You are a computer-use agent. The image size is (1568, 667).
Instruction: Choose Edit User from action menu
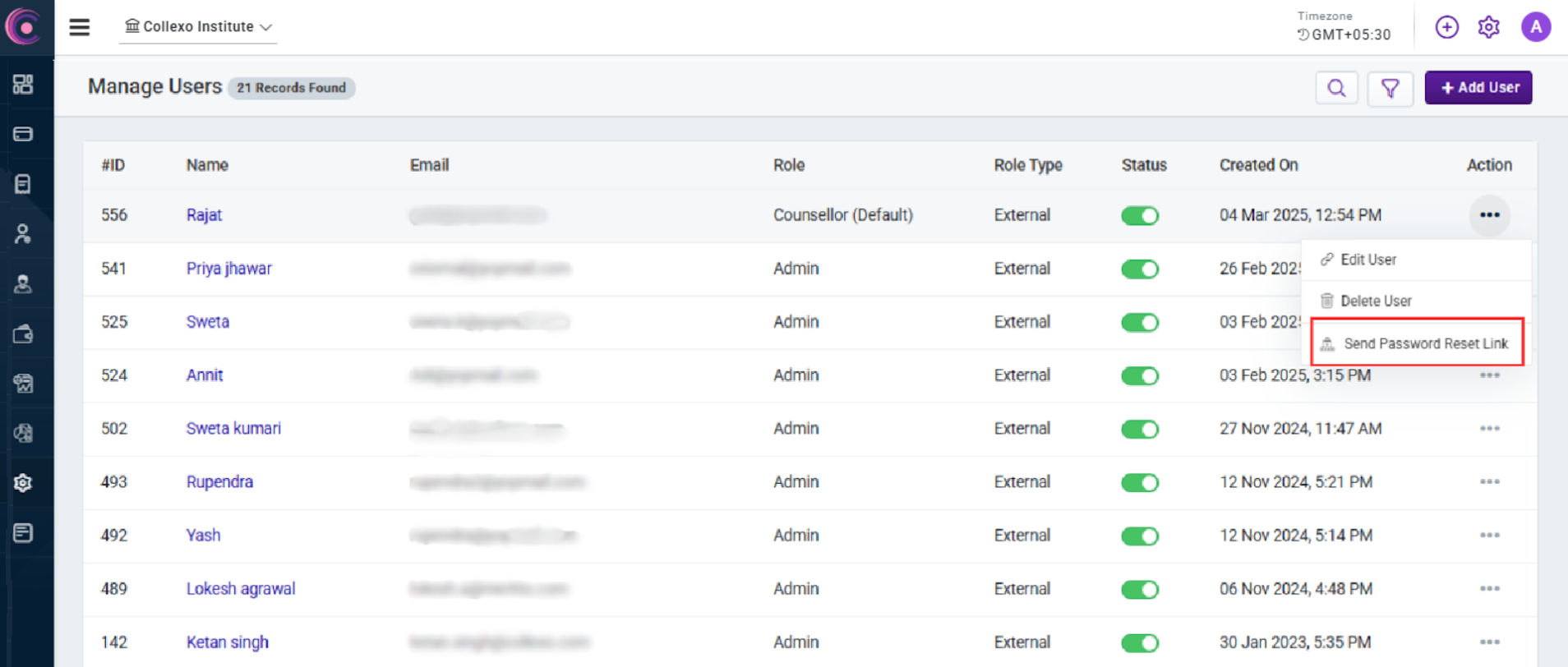tap(1367, 260)
